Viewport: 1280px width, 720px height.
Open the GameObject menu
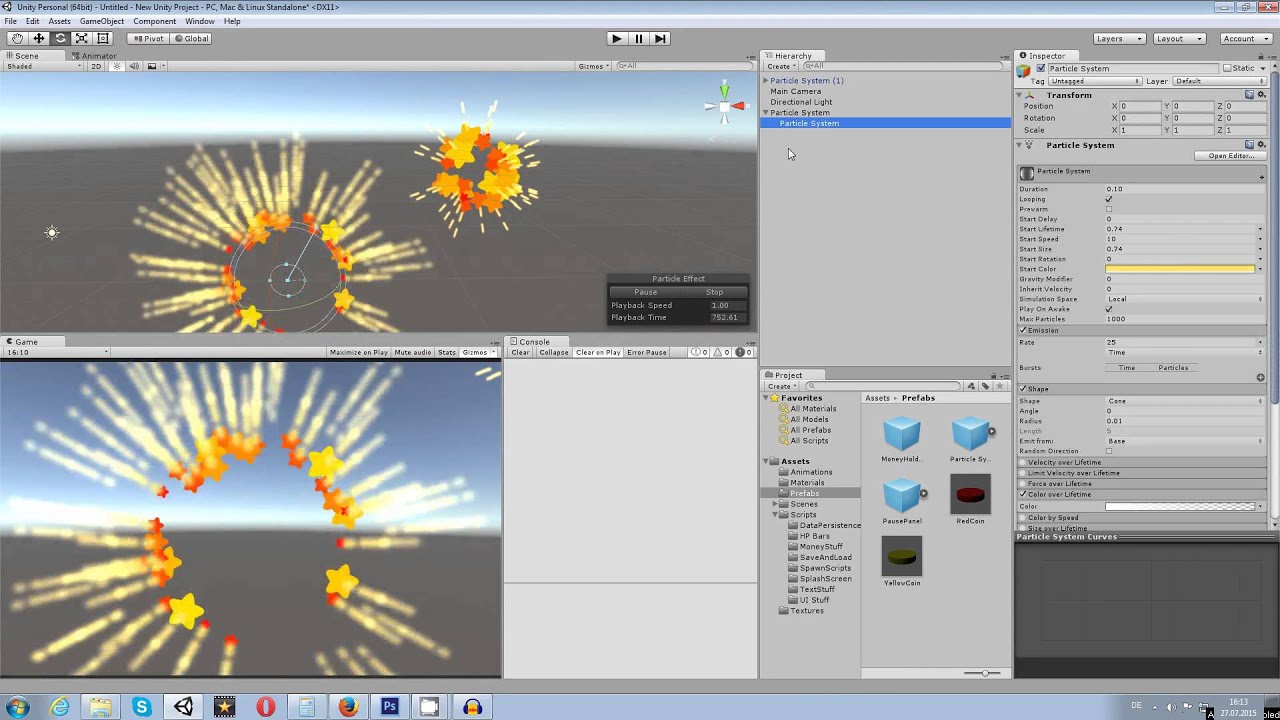pos(102,21)
